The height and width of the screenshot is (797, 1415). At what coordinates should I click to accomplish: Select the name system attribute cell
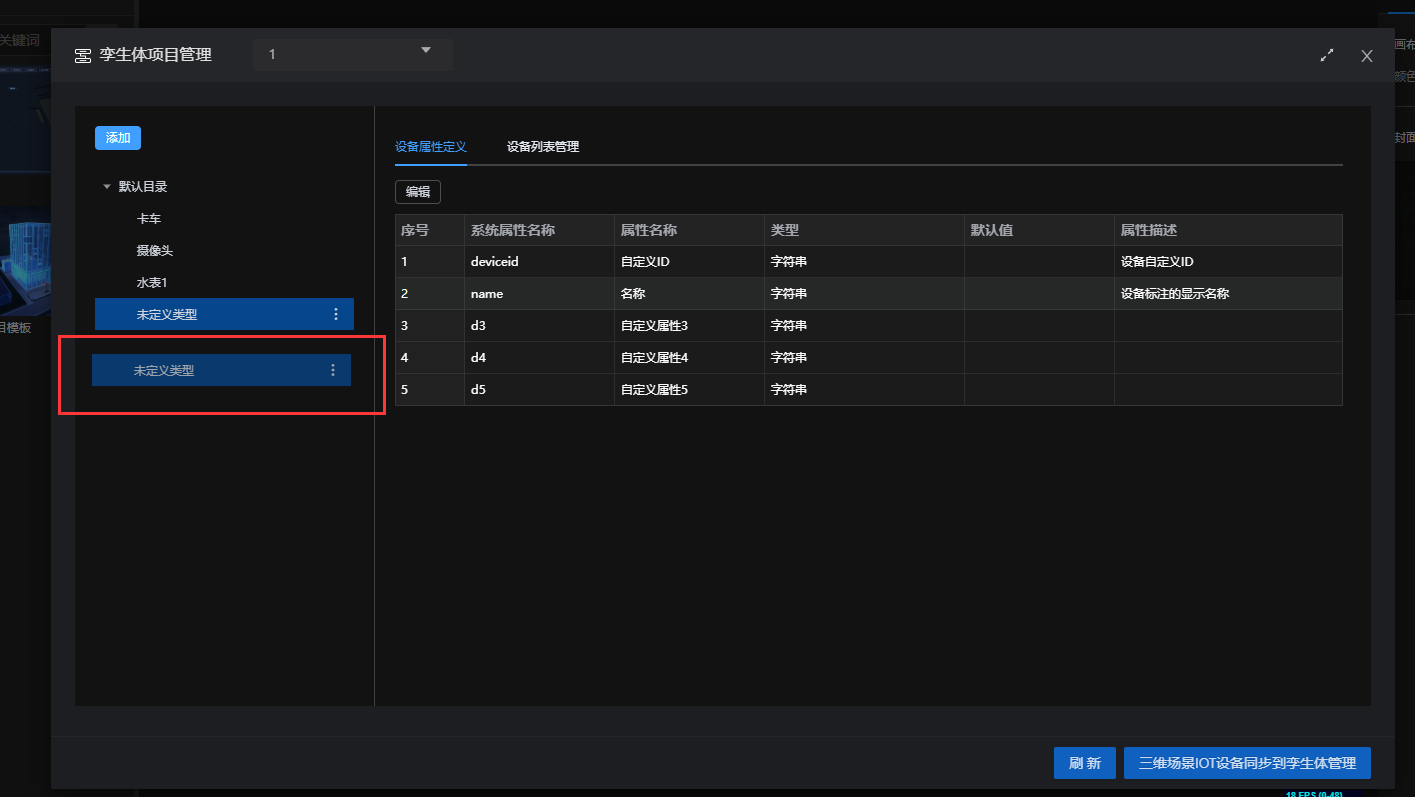[540, 294]
